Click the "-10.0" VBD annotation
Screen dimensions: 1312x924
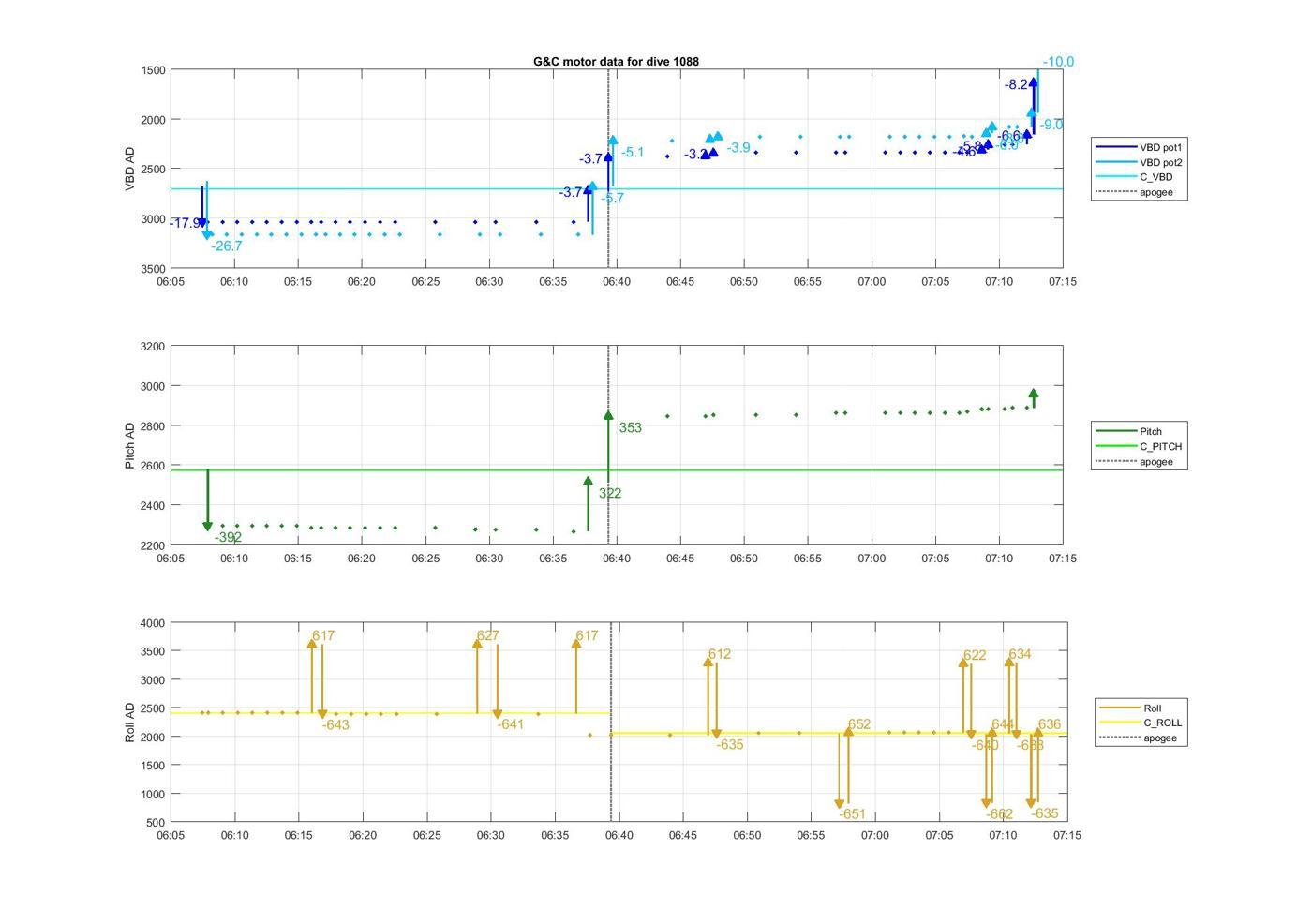point(1058,62)
